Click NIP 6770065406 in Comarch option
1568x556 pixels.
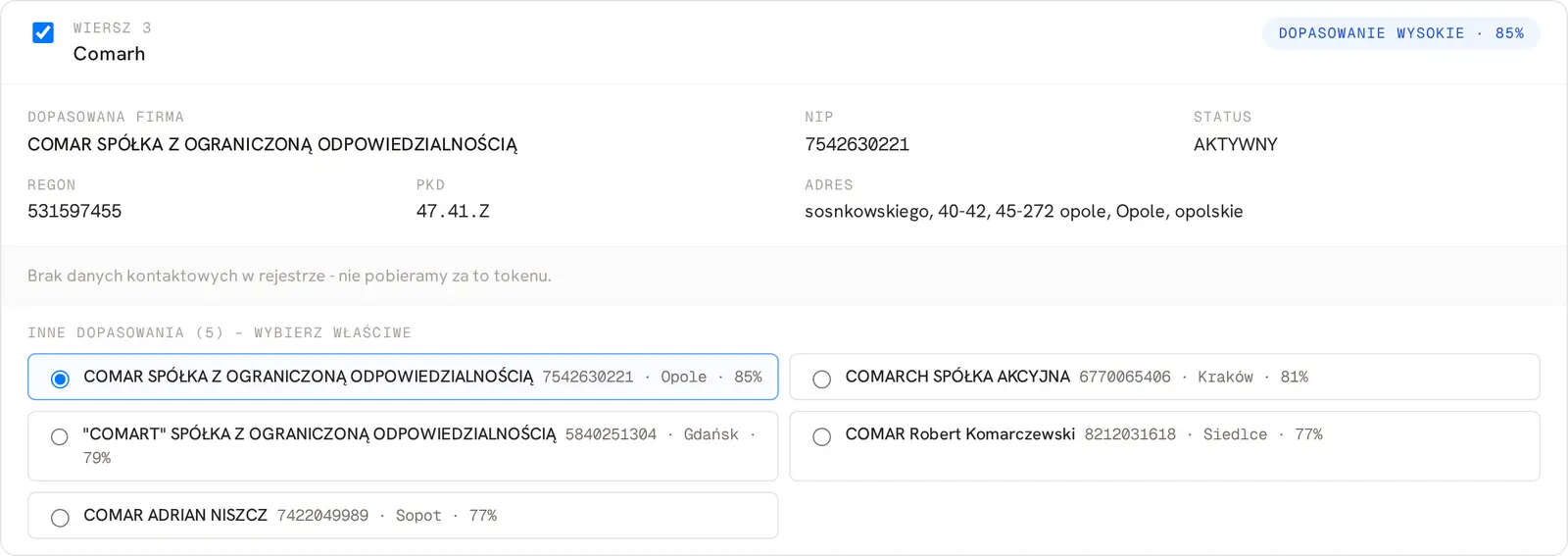click(x=1124, y=377)
